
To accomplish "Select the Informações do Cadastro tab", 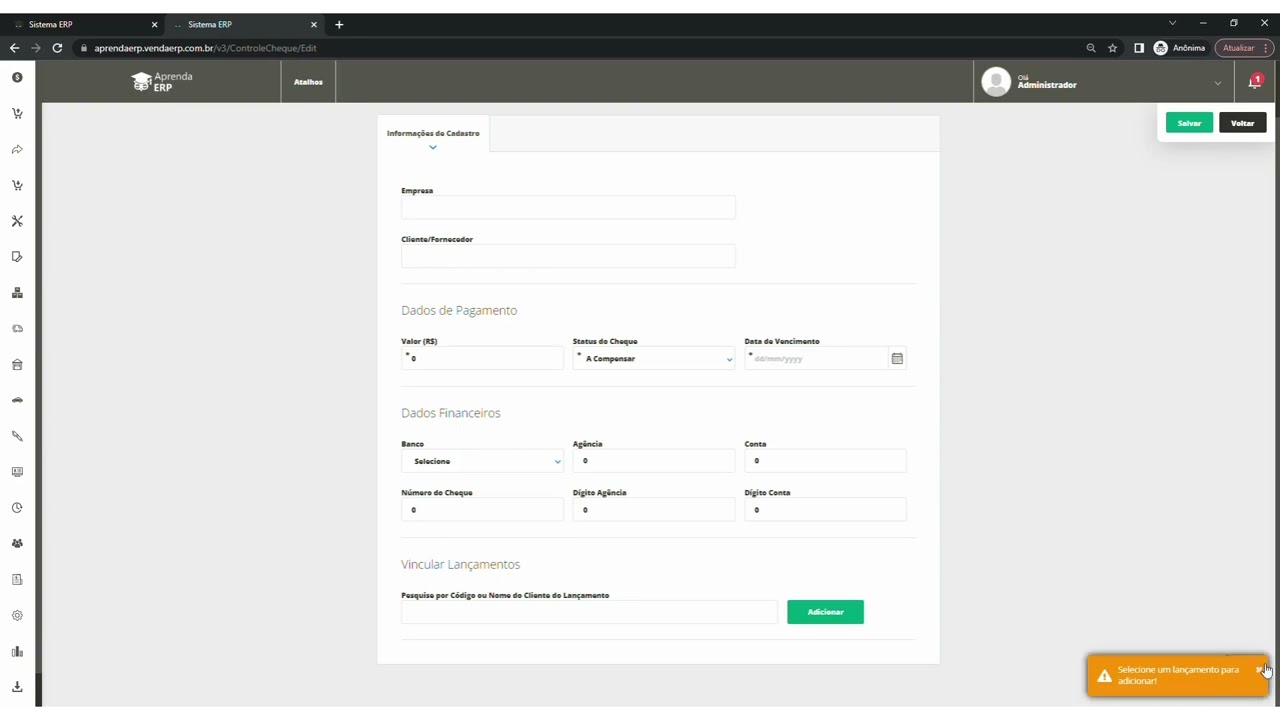I will (x=433, y=133).
